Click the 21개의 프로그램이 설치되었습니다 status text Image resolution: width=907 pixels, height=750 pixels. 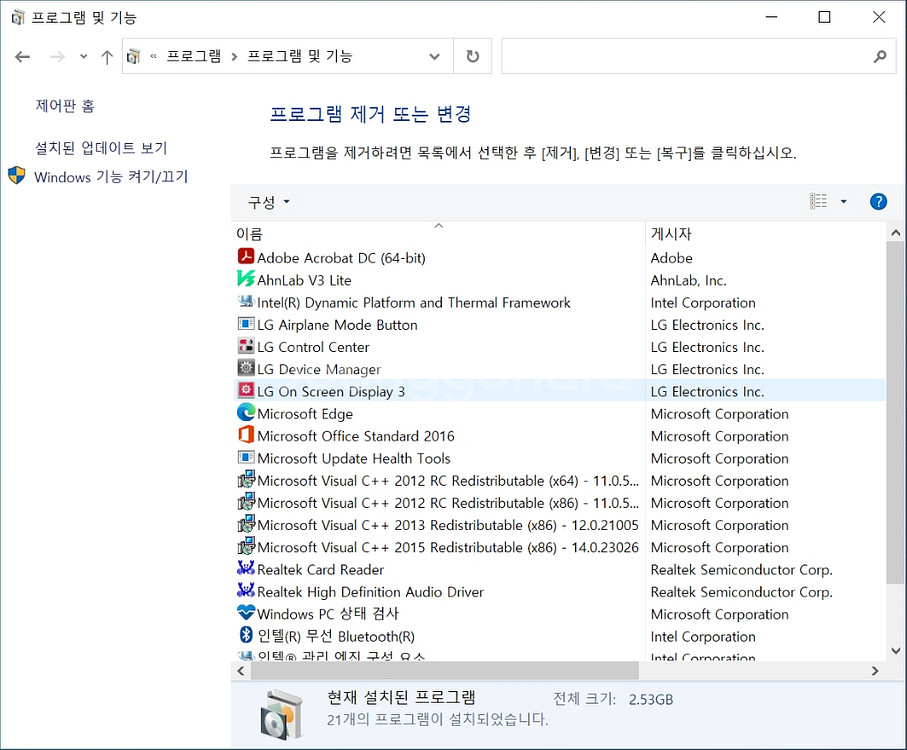[x=437, y=719]
